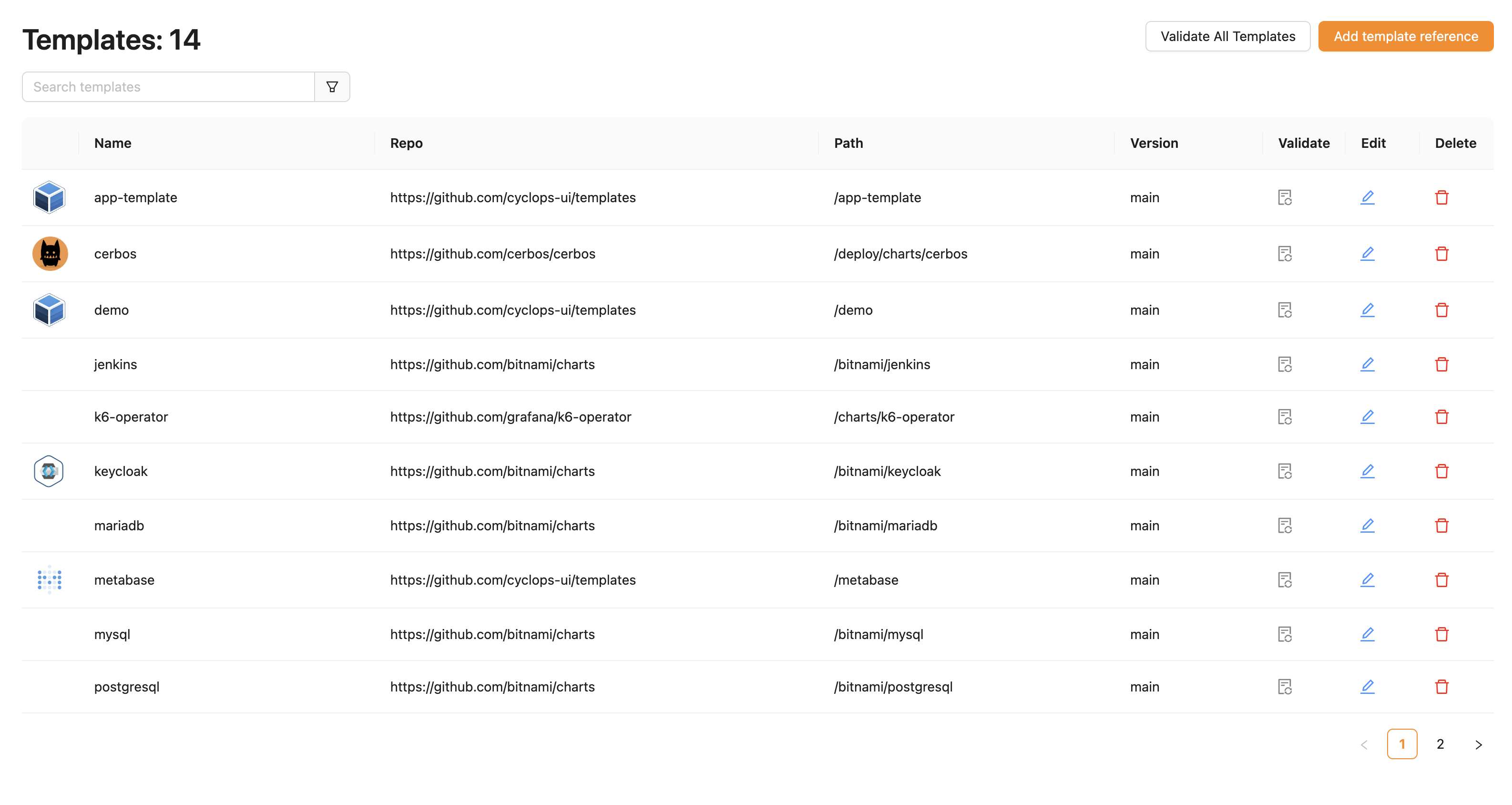Click the next page arrow
This screenshot has height=805, width=1512.
1478,744
